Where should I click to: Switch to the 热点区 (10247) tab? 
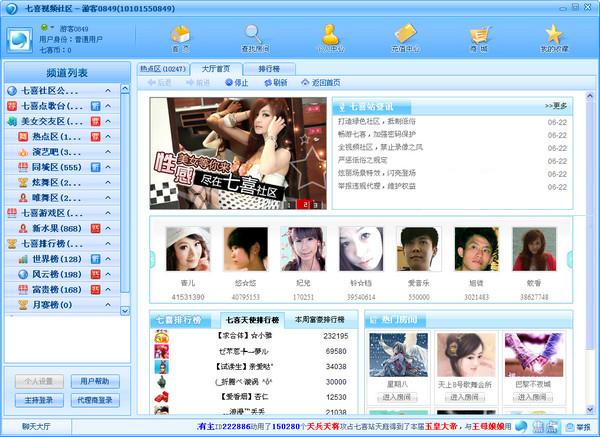click(163, 69)
